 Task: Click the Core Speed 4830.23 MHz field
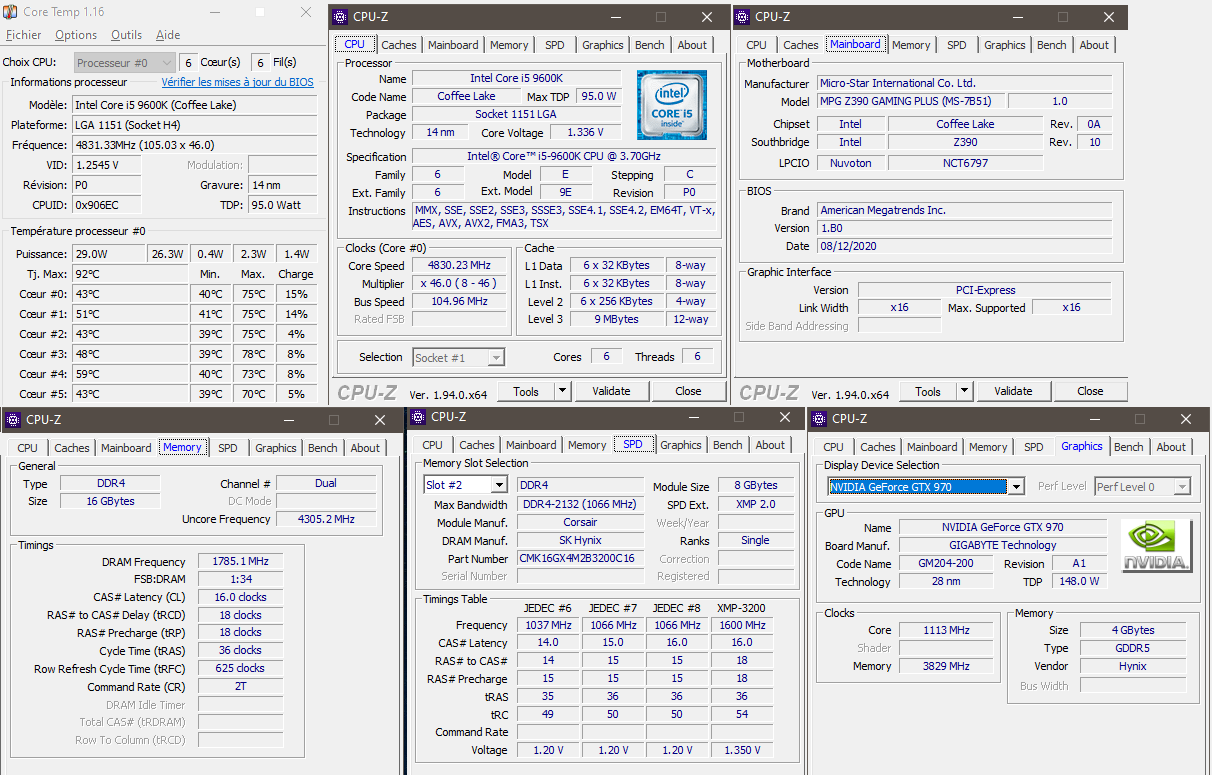460,266
